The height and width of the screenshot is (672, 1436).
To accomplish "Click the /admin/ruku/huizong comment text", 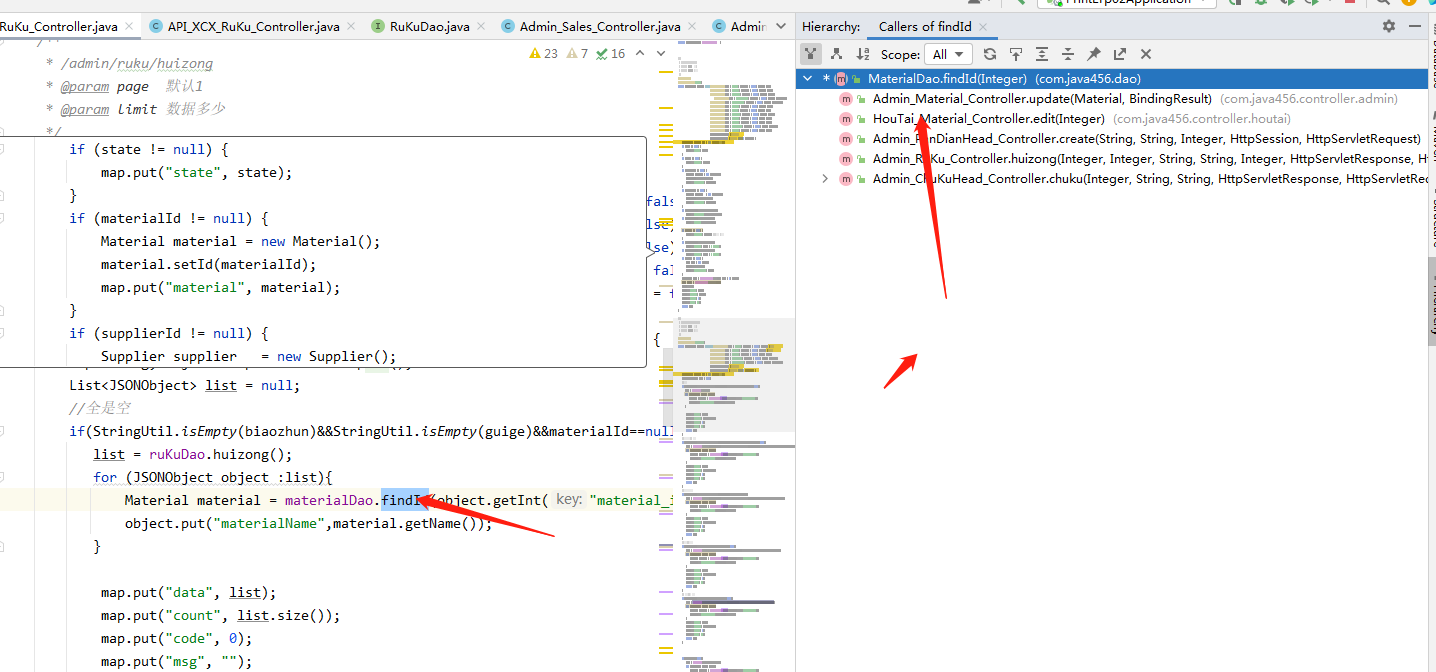I will (137, 64).
